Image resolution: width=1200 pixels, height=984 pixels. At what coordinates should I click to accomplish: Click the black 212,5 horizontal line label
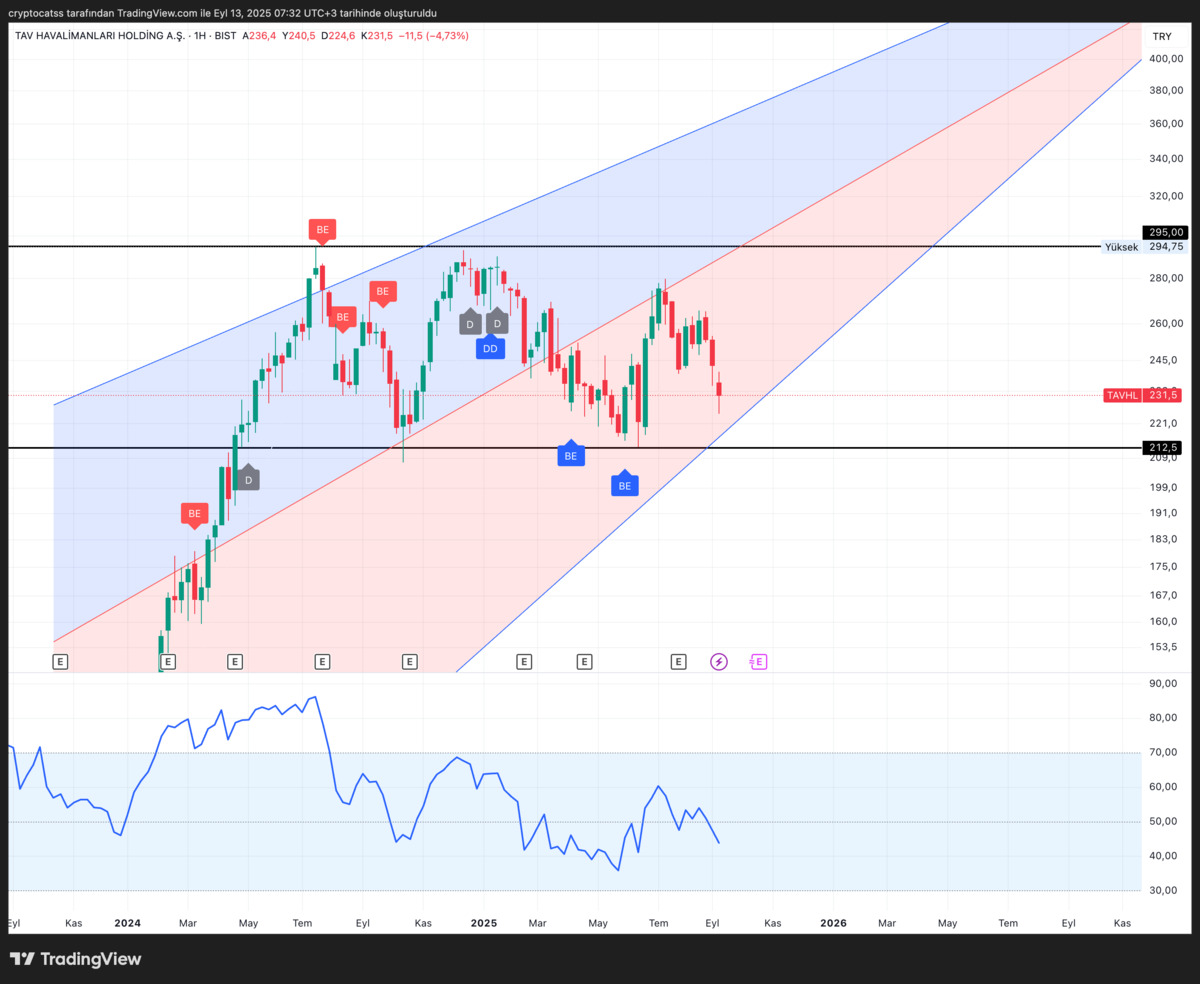tap(1163, 447)
